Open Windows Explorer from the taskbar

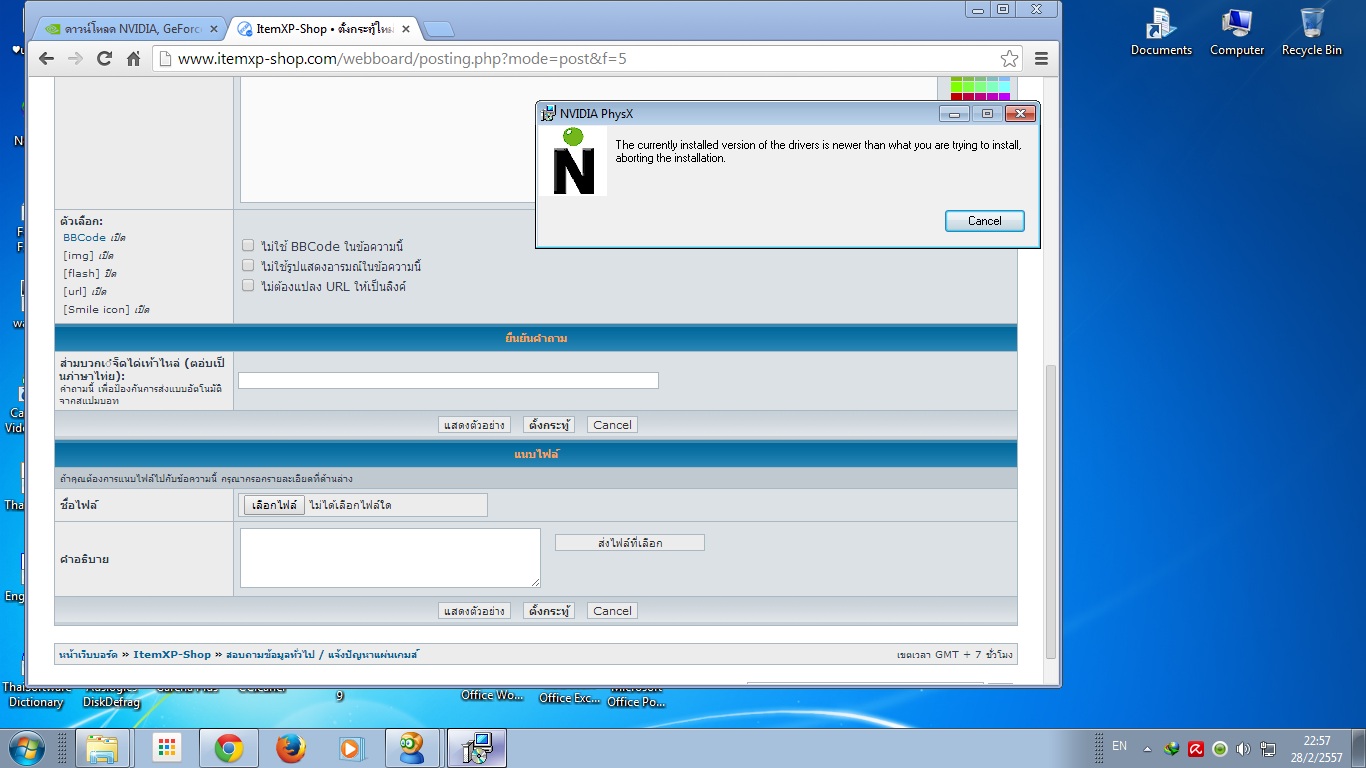[103, 748]
